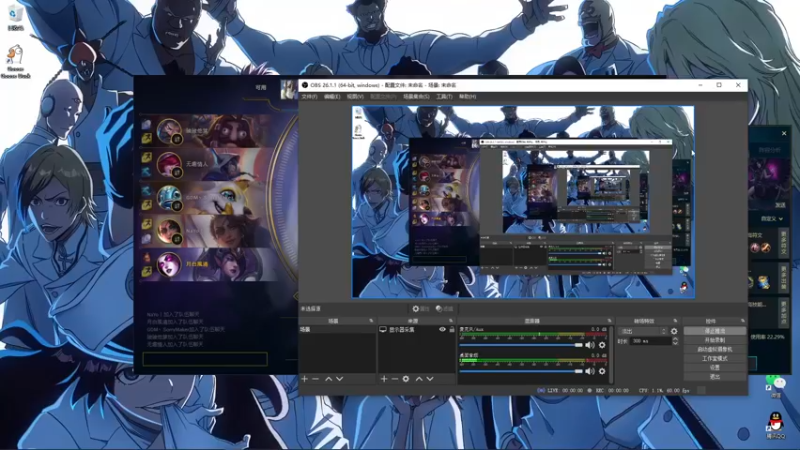Open Tencent QQ desktop shortcut
The width and height of the screenshot is (800, 450).
(x=776, y=425)
